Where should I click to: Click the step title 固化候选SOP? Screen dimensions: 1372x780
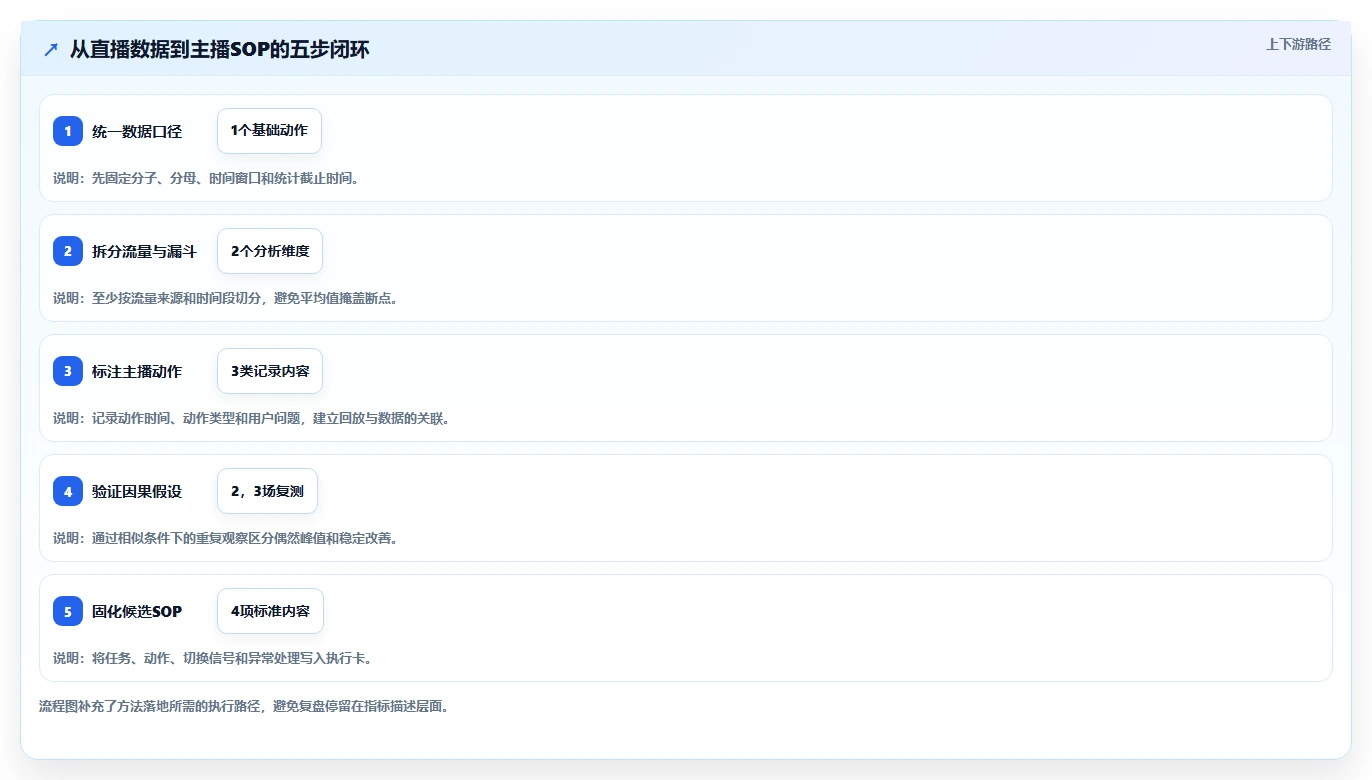(137, 611)
